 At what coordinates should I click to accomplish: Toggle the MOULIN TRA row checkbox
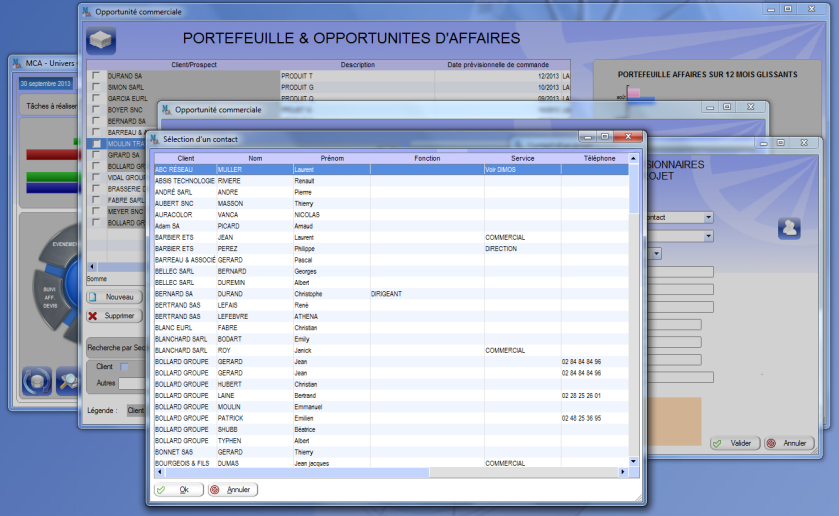[96, 143]
